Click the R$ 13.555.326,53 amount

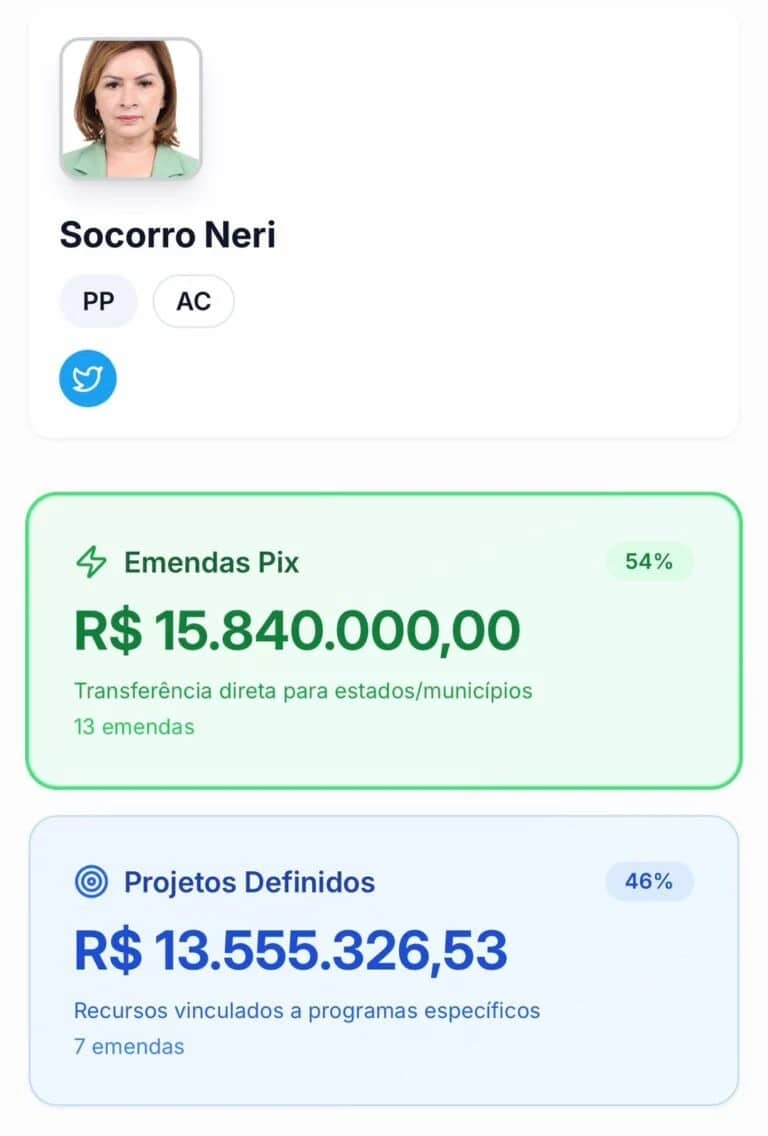(291, 950)
